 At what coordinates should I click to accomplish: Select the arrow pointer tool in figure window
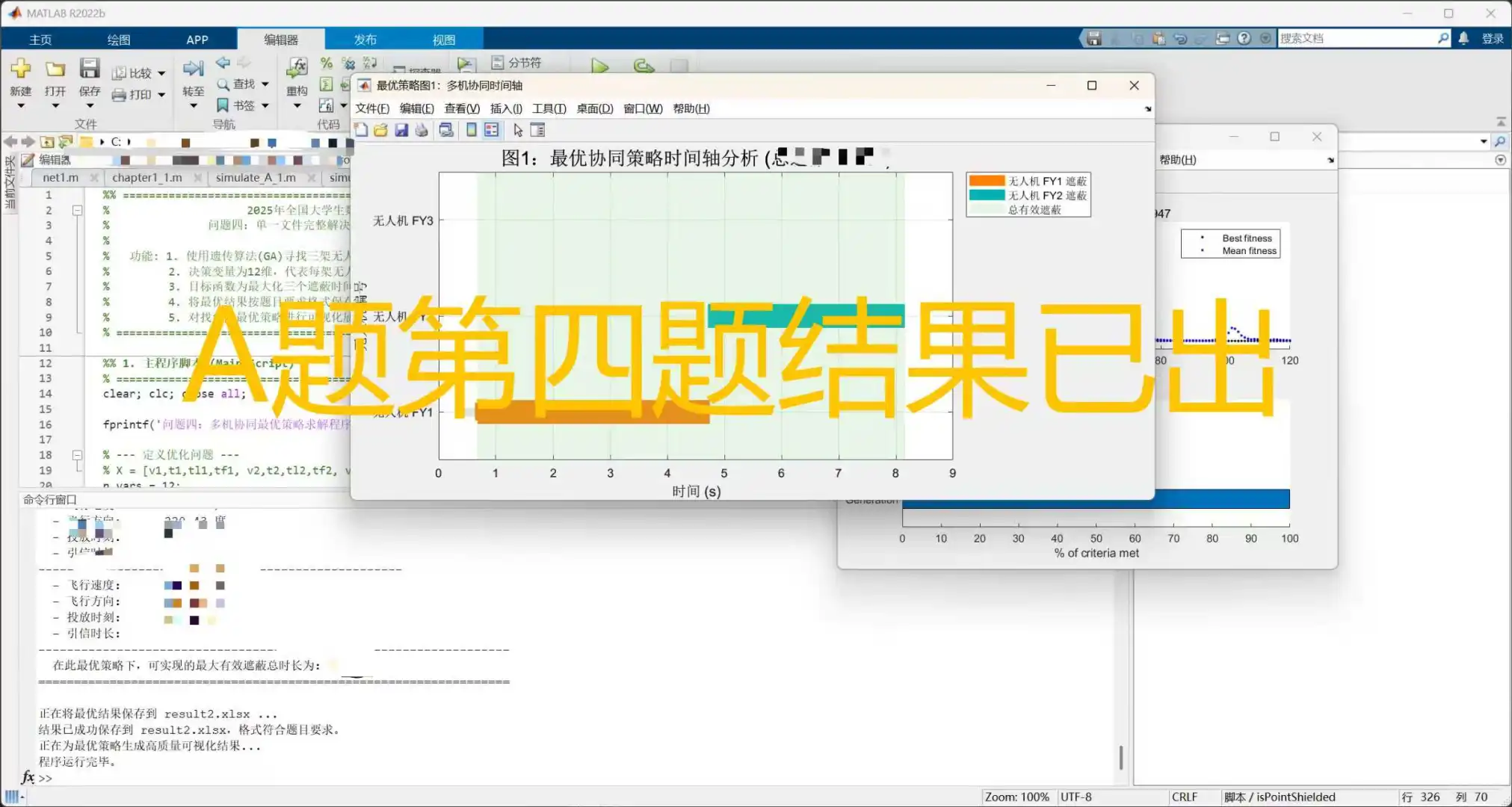[x=517, y=129]
